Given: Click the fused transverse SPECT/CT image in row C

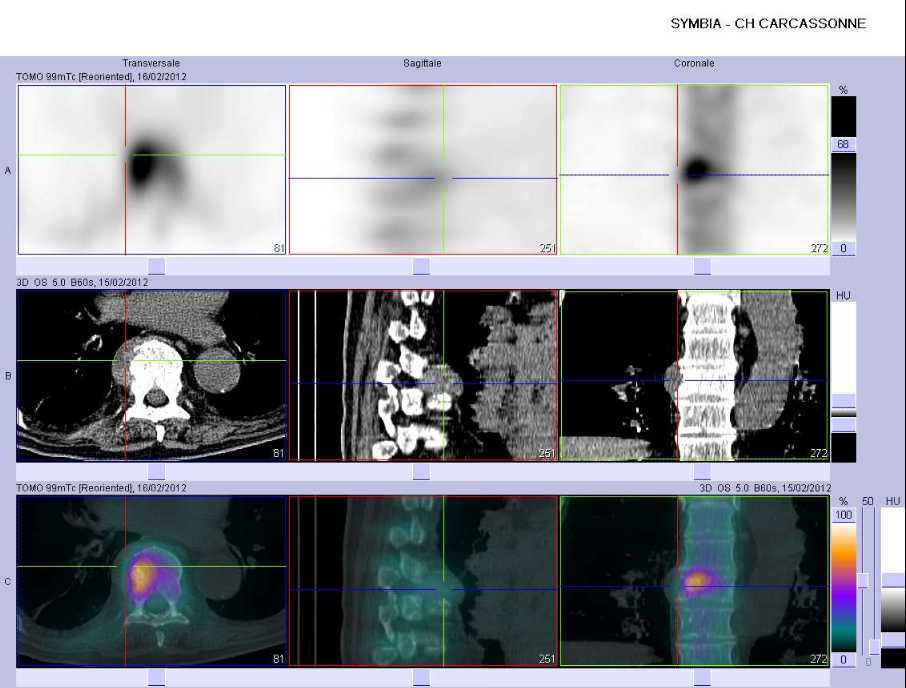Looking at the screenshot, I should coord(152,581).
